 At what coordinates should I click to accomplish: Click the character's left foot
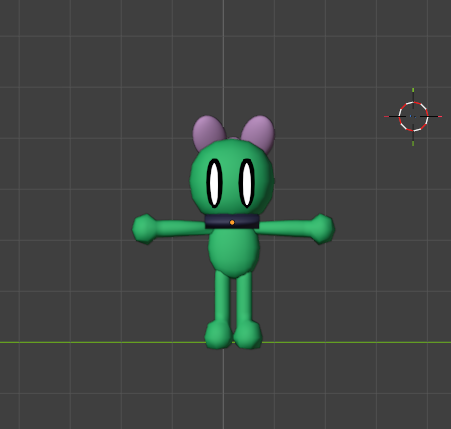pyautogui.click(x=218, y=335)
